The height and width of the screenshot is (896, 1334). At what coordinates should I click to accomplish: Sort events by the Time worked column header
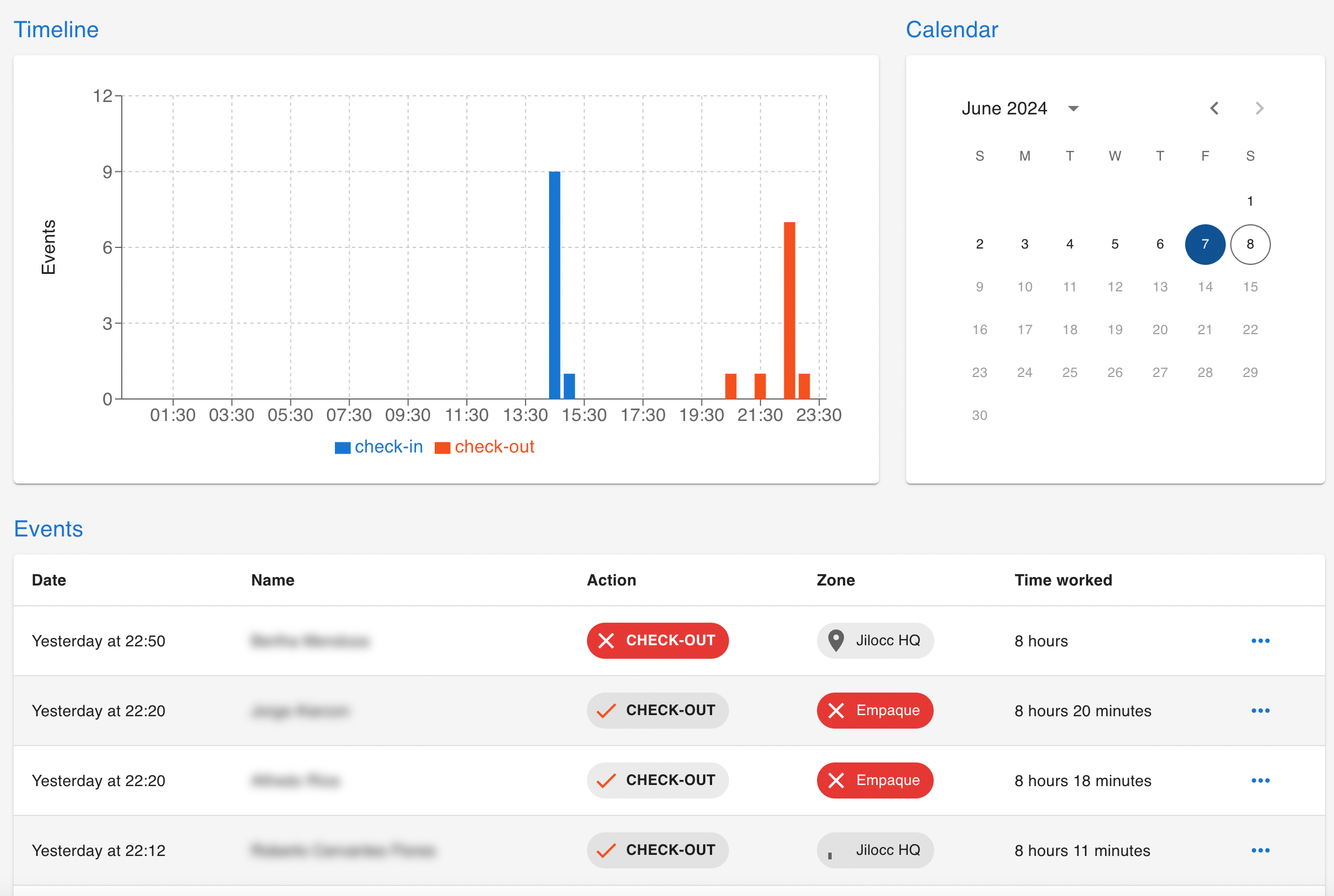click(x=1062, y=580)
